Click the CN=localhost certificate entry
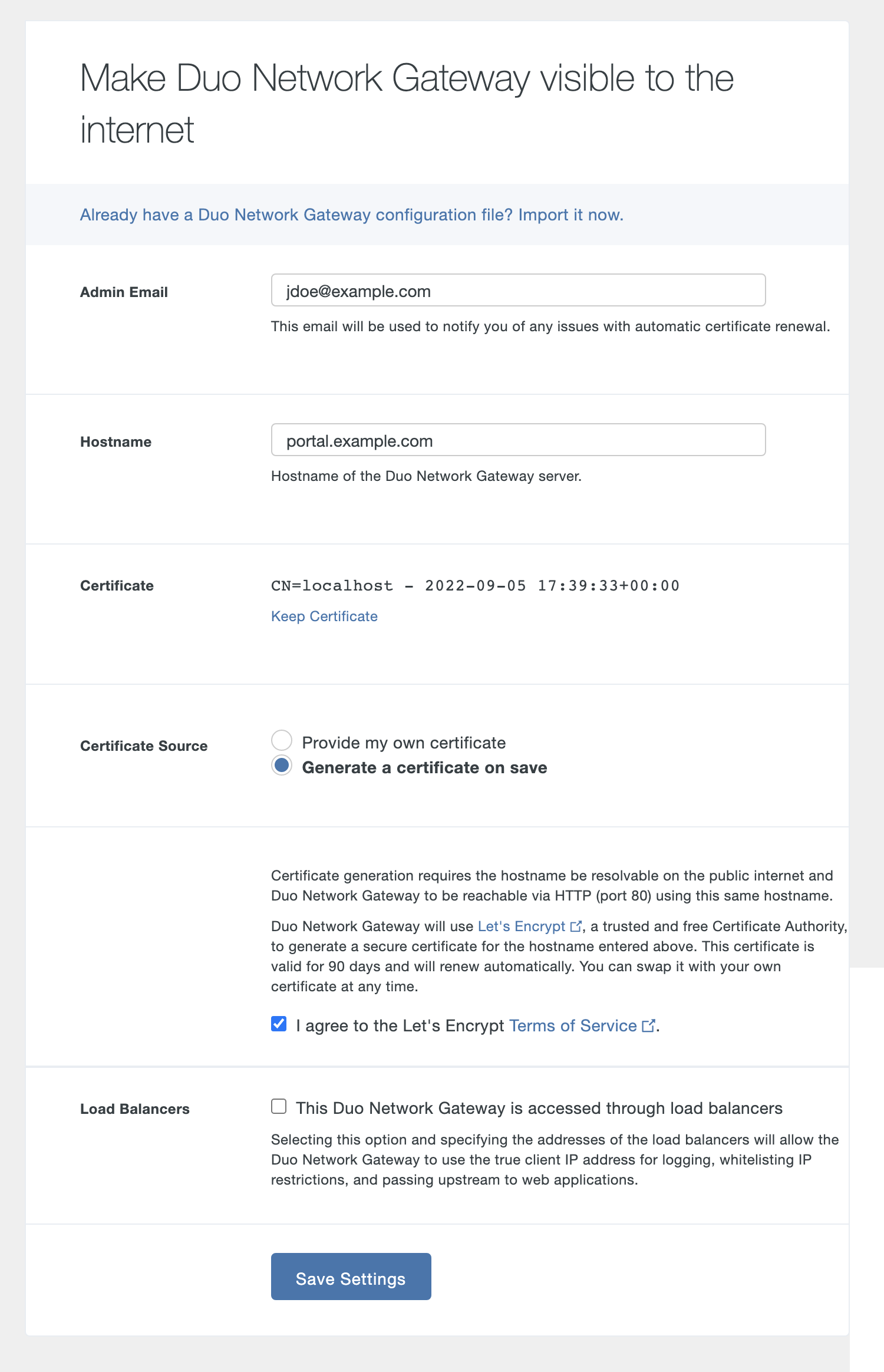 [x=475, y=585]
